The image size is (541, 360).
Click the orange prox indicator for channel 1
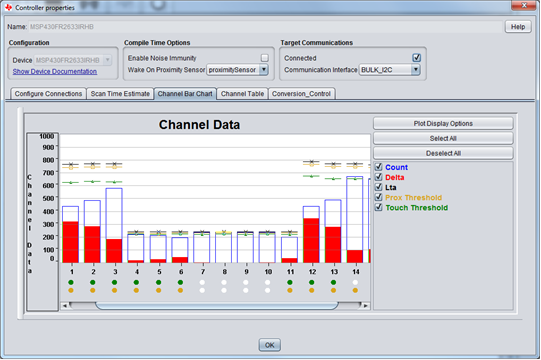[x=71, y=290]
